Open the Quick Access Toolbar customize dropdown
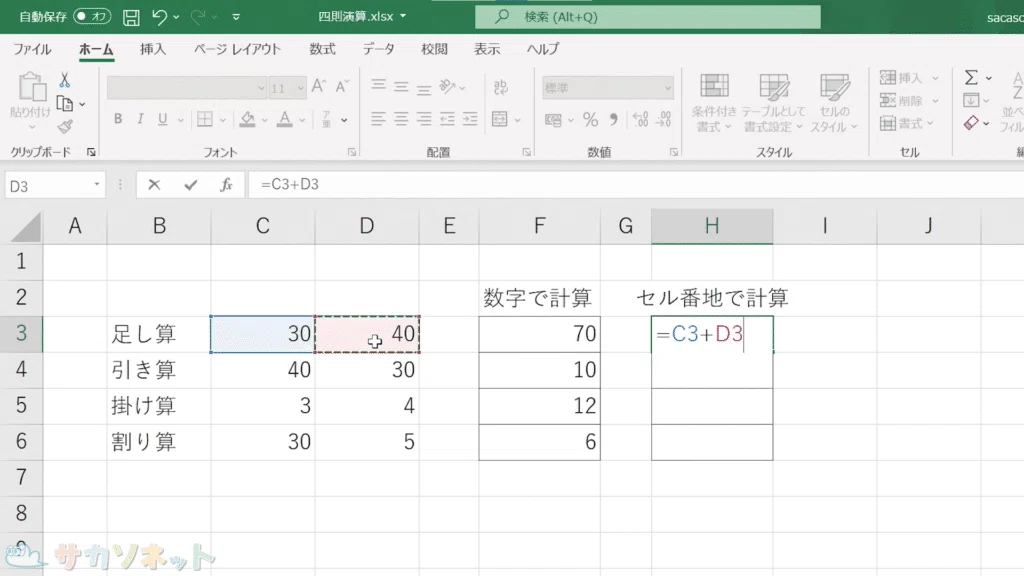Screen dimensions: 1024x576 [x=236, y=17]
